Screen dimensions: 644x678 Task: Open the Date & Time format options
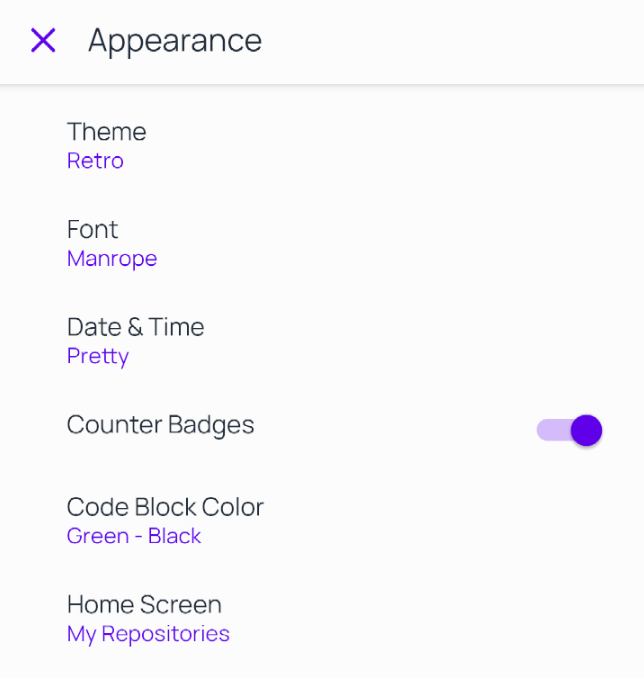322,341
